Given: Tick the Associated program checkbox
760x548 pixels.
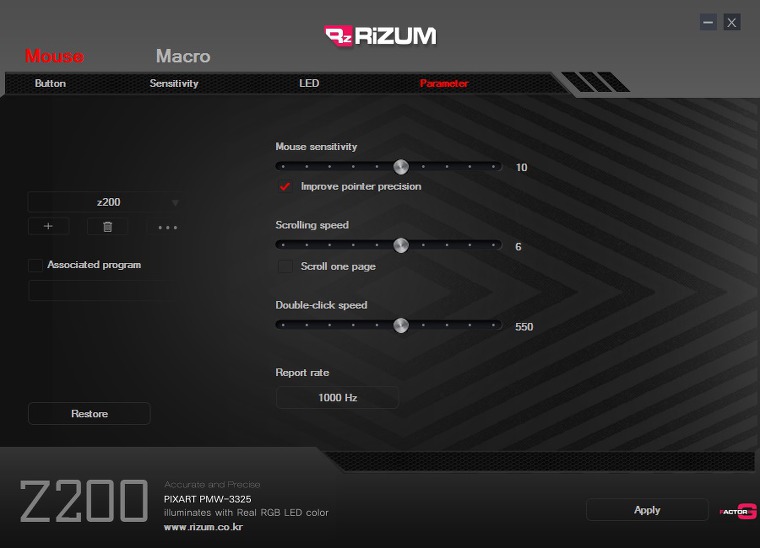Looking at the screenshot, I should click(x=35, y=265).
